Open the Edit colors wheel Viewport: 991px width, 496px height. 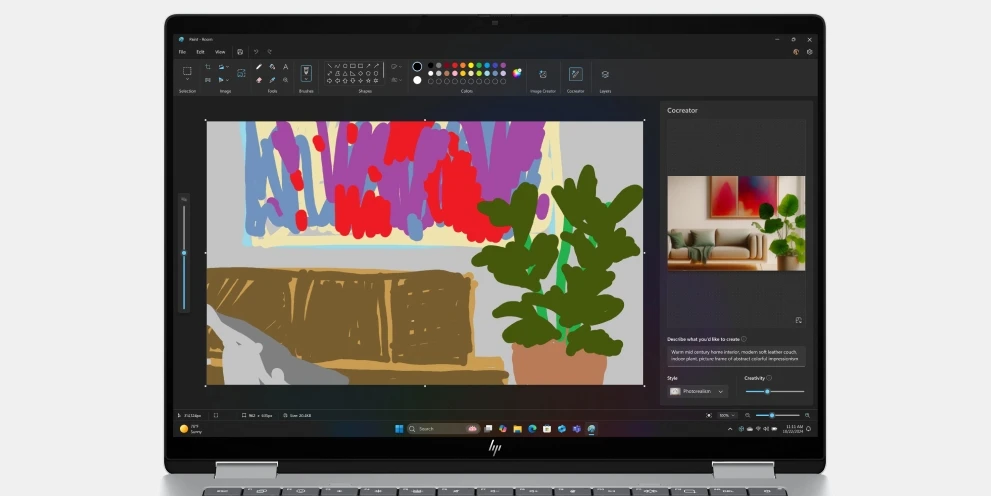[x=516, y=73]
